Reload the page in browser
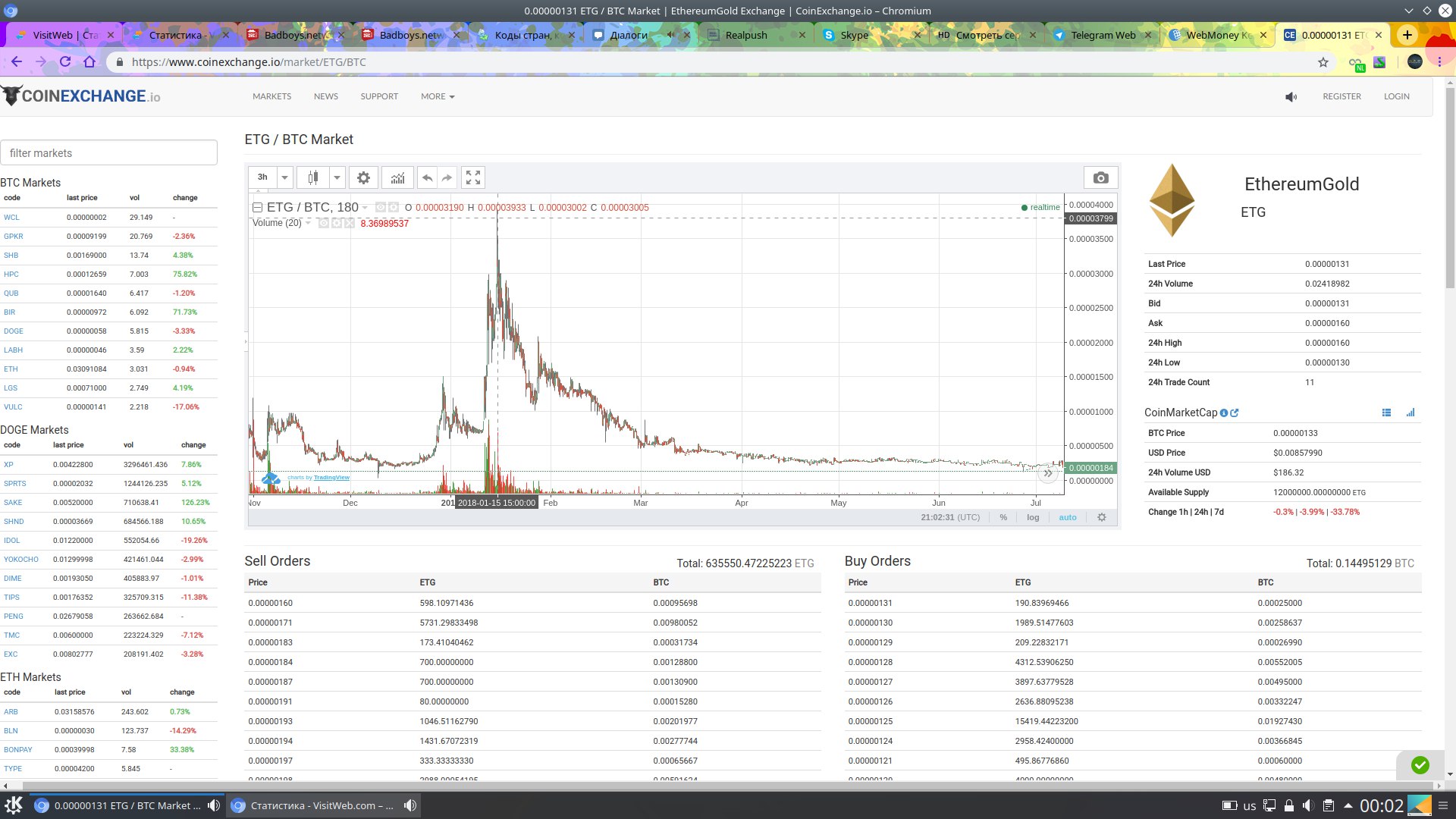1456x819 pixels. click(65, 62)
